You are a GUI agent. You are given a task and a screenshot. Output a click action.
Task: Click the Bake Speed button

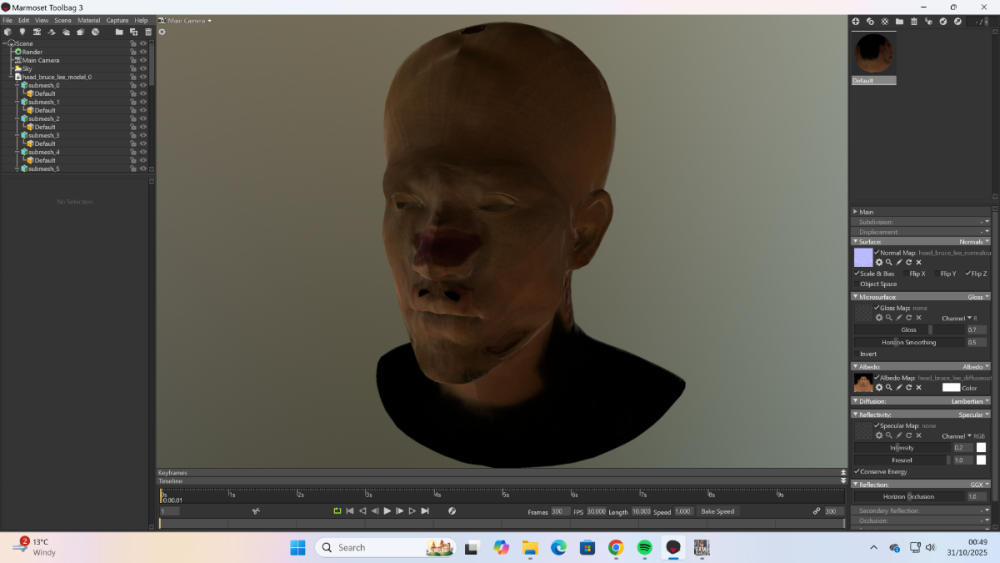(x=717, y=511)
